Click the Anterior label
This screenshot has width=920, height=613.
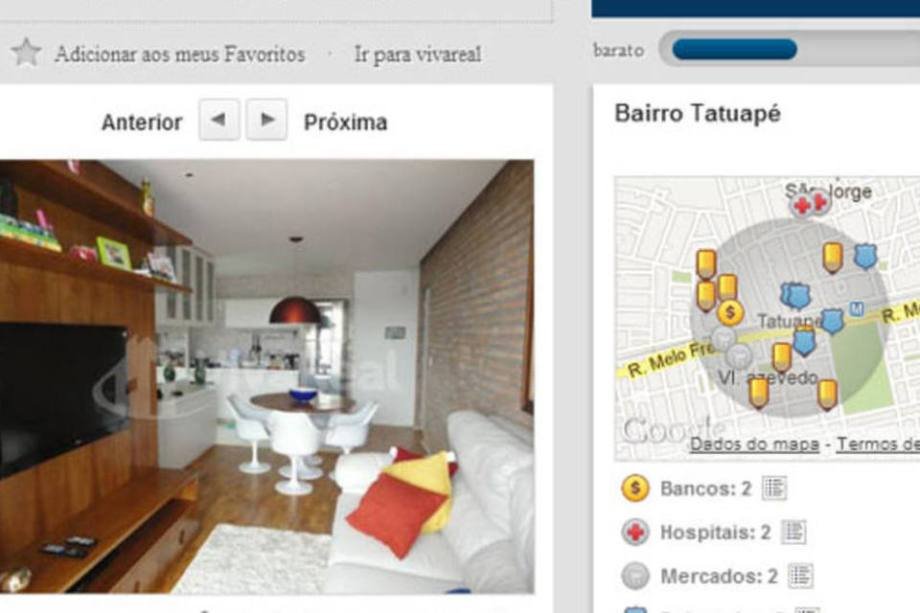click(x=142, y=122)
